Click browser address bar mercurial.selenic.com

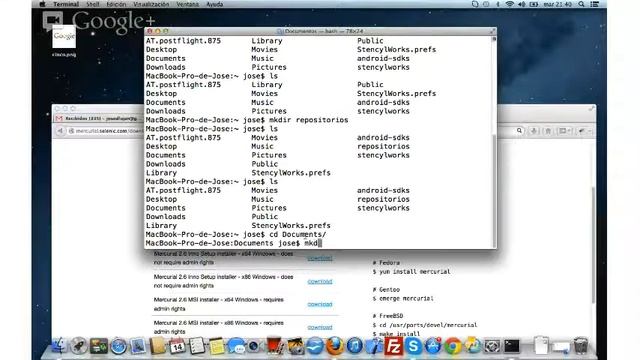click(105, 131)
